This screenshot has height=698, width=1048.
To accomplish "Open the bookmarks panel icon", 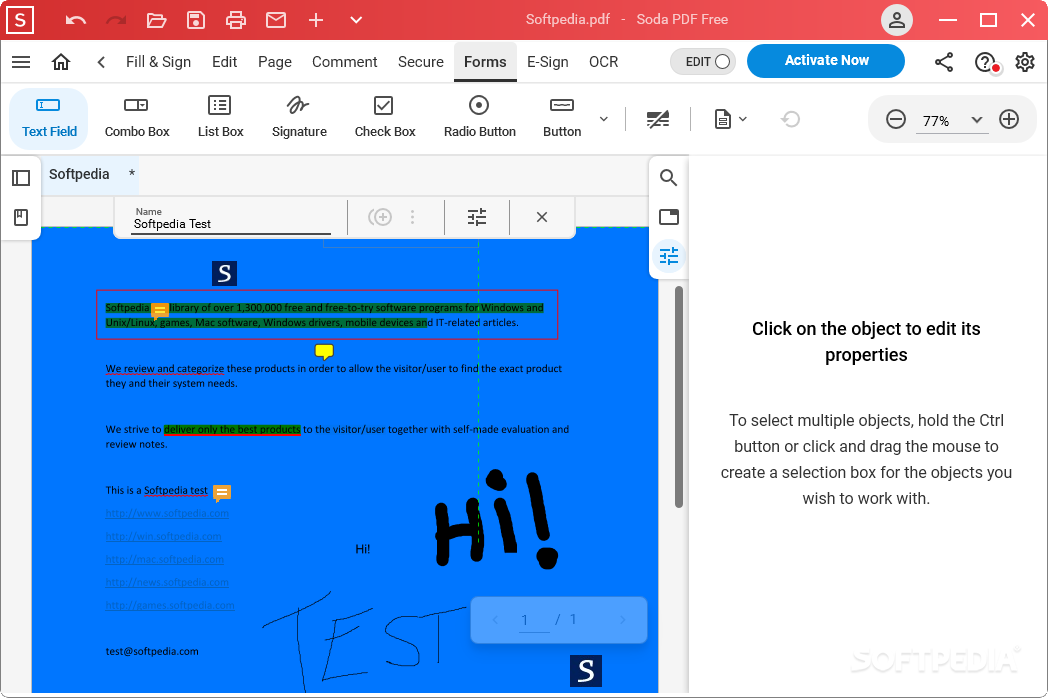I will tap(21, 217).
